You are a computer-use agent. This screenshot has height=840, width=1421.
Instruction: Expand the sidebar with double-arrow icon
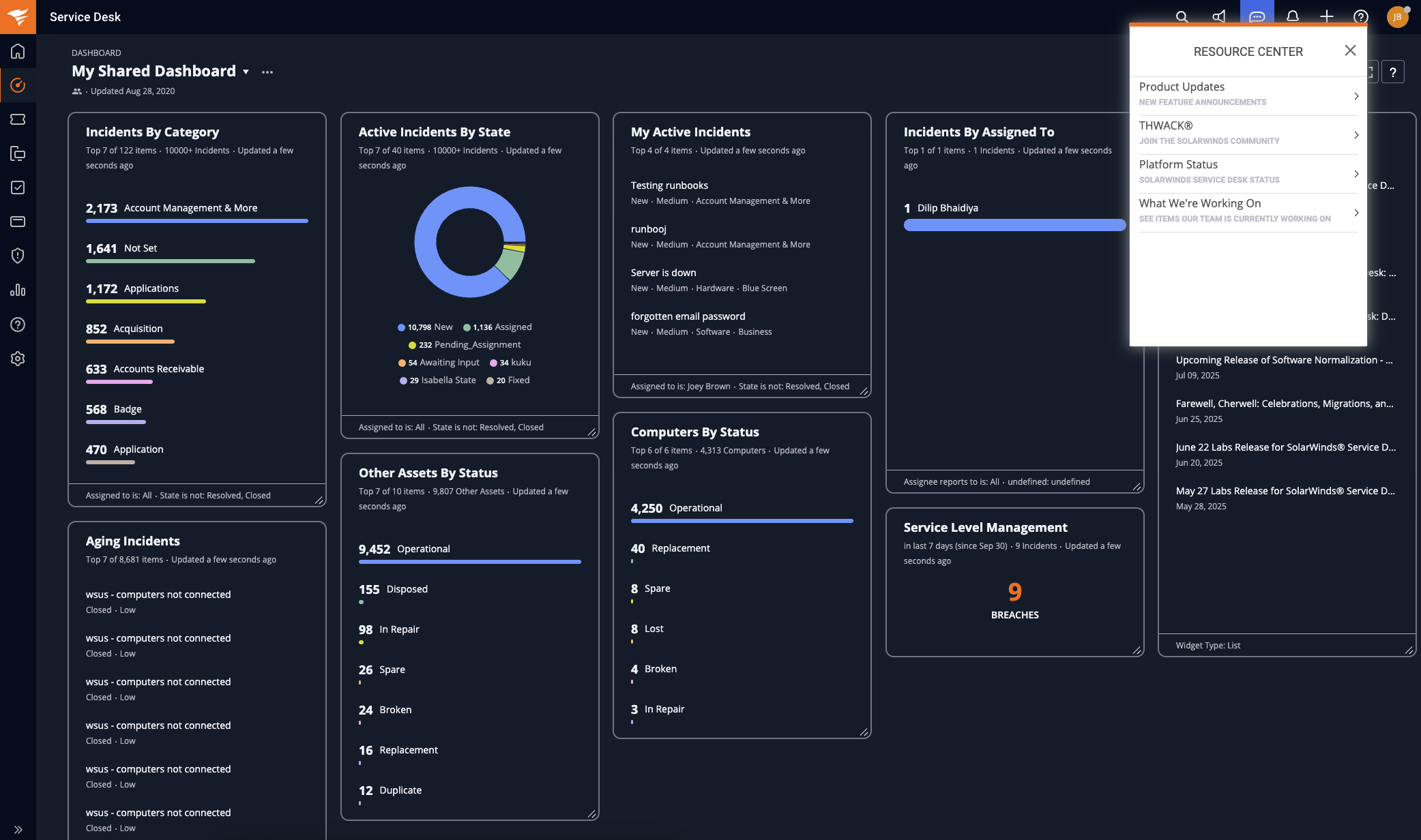coord(18,830)
